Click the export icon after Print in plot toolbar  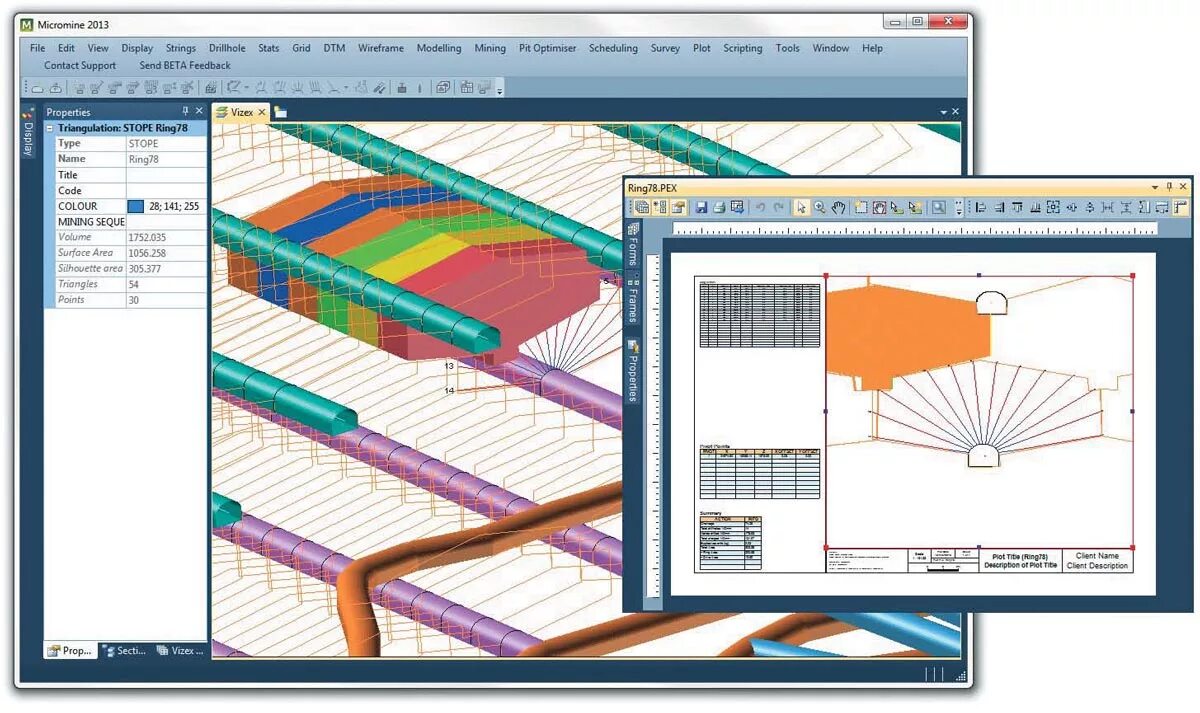[x=736, y=207]
